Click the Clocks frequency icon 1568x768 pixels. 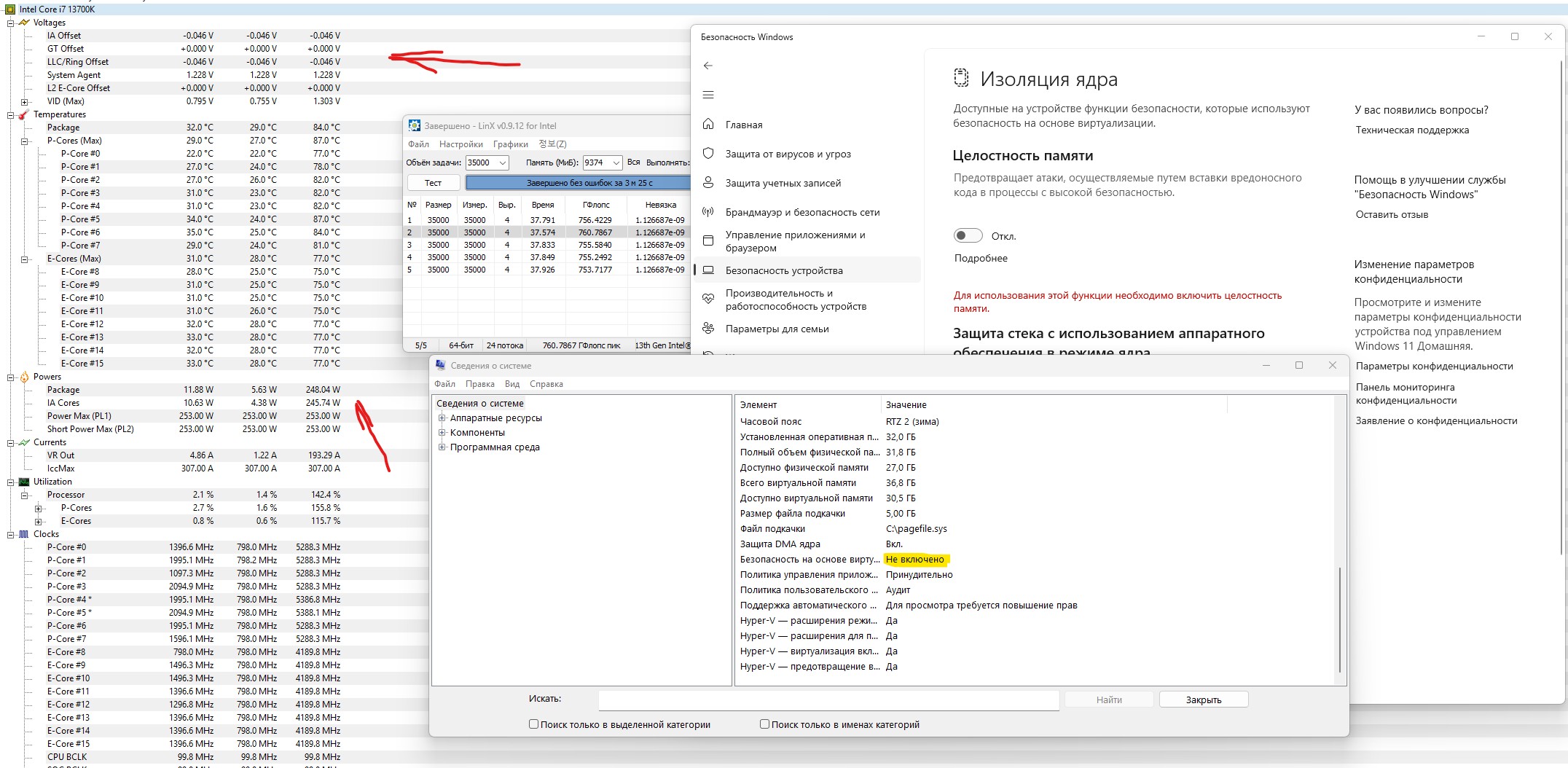click(24, 534)
